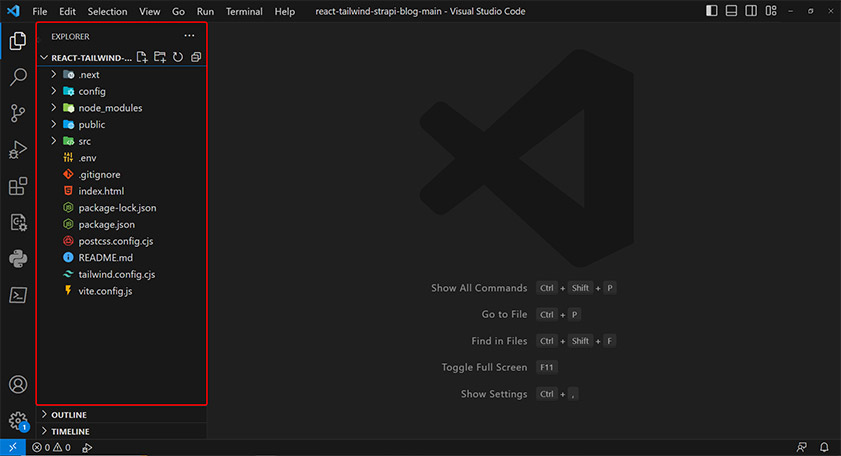Open the Extensions view
The image size is (841, 456).
click(18, 186)
